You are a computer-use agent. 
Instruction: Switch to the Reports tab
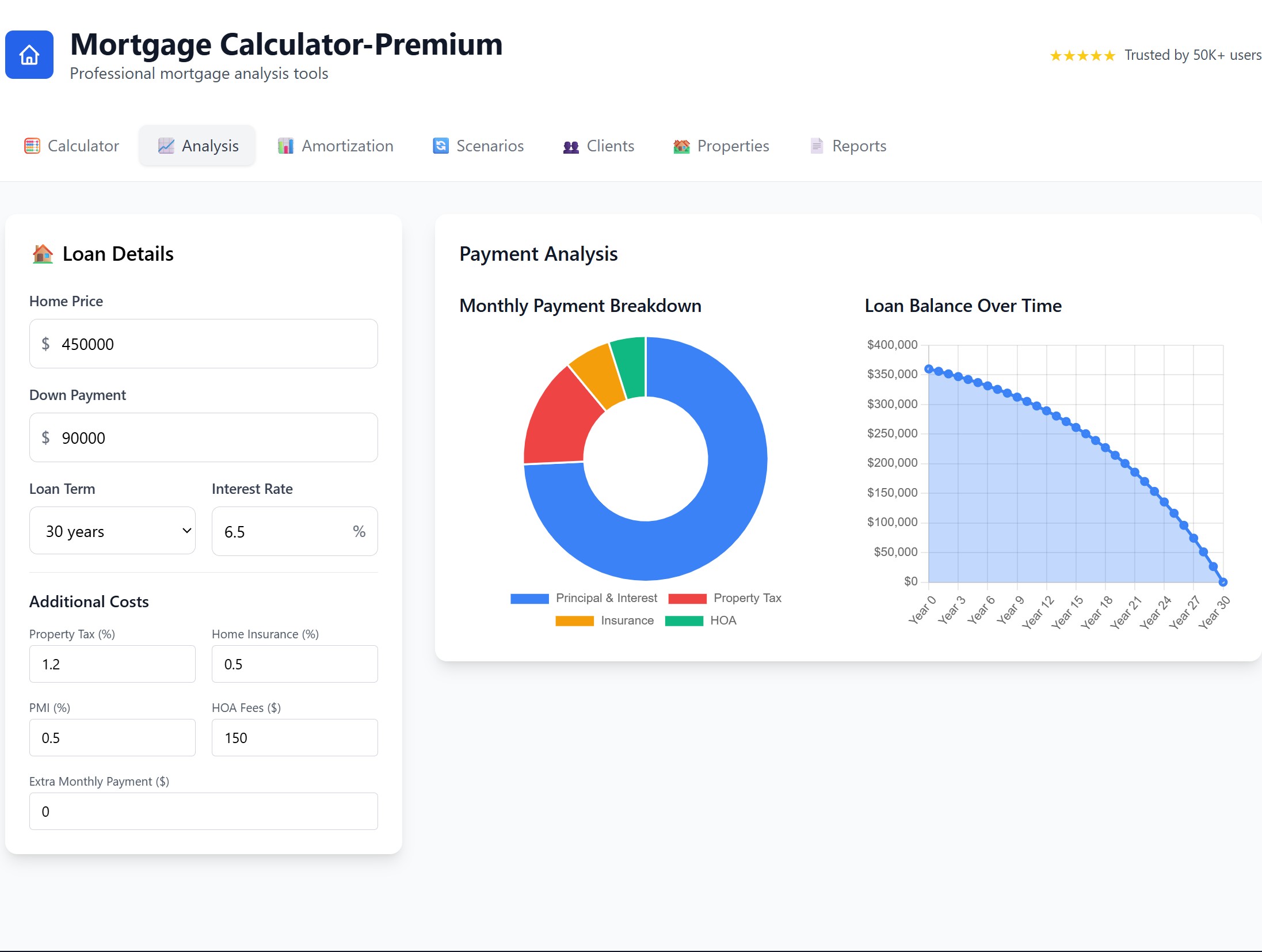(847, 146)
